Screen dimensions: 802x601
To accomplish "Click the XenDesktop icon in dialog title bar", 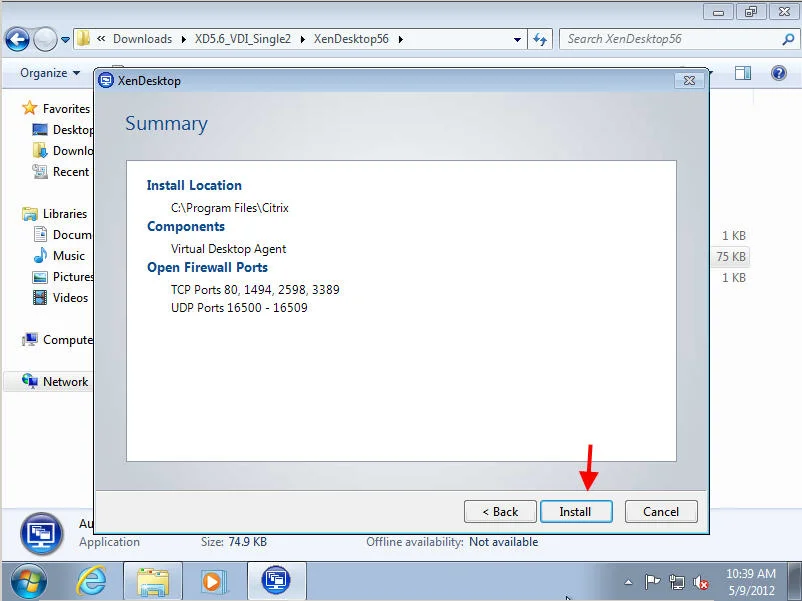I will pyautogui.click(x=105, y=80).
